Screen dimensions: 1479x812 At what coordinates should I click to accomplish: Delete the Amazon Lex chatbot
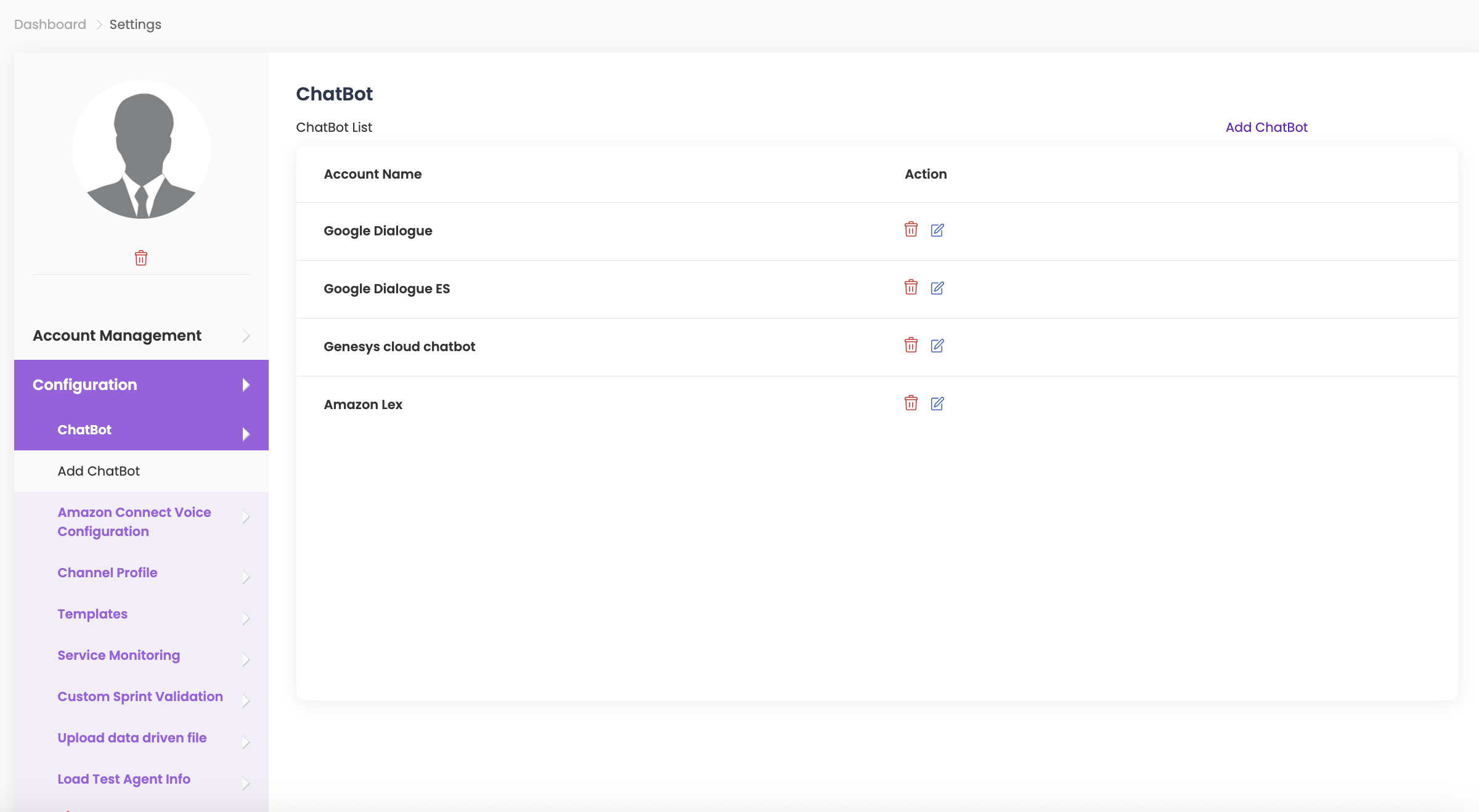coord(911,404)
